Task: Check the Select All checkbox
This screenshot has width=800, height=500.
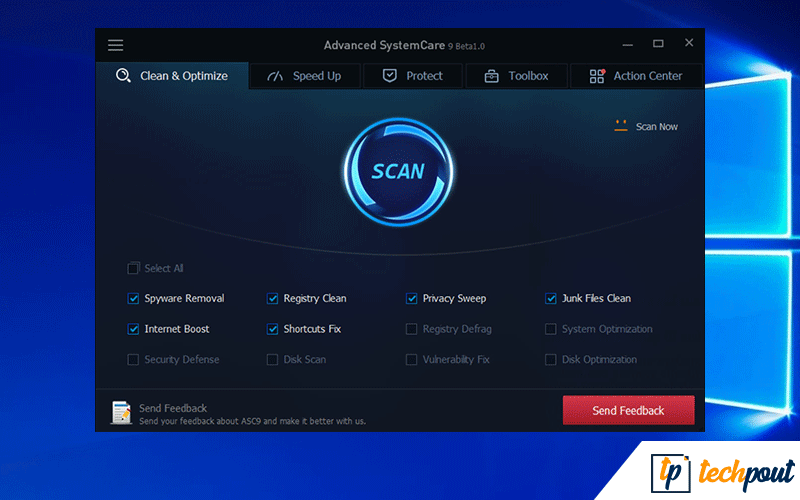Action: [x=133, y=268]
